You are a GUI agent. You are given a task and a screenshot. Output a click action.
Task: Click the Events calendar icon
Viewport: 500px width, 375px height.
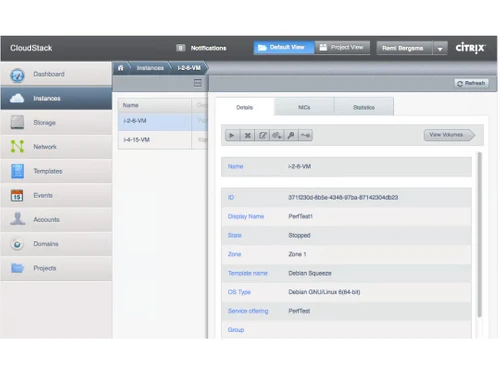tap(17, 195)
